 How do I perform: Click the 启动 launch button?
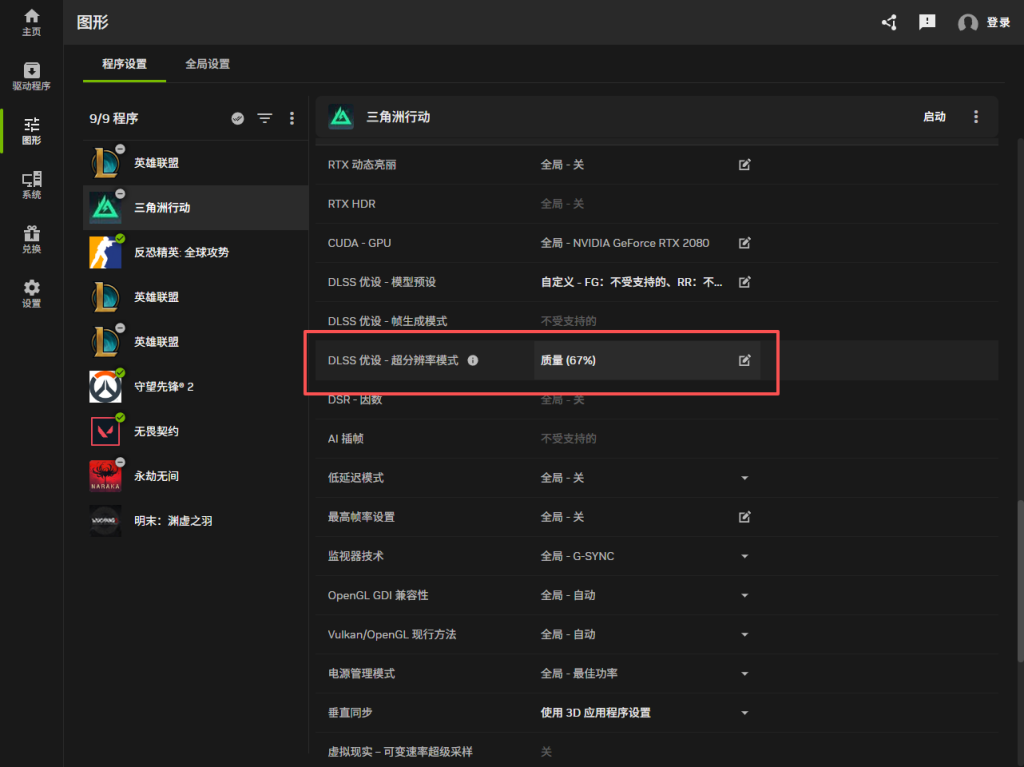coord(934,117)
